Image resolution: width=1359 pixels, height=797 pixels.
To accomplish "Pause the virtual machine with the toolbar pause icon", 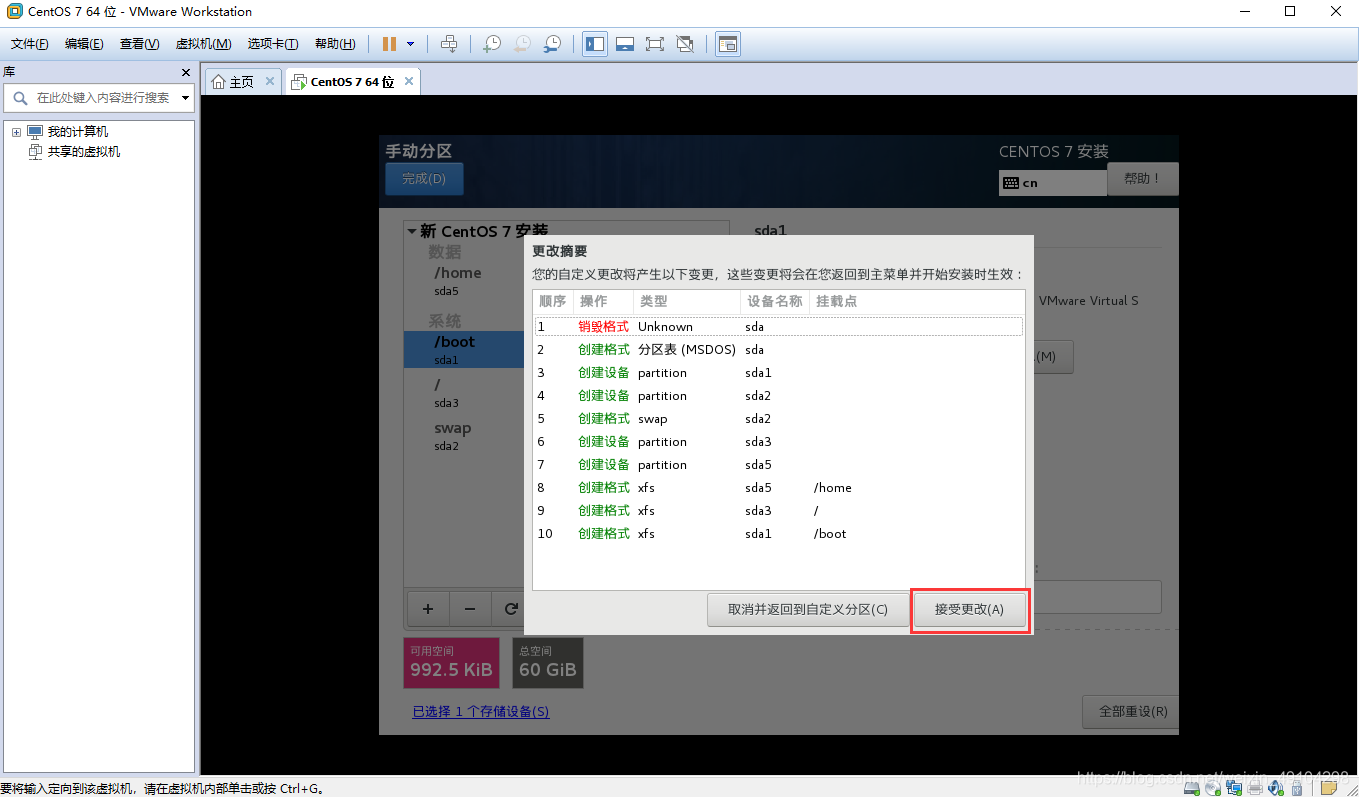I will pyautogui.click(x=389, y=44).
